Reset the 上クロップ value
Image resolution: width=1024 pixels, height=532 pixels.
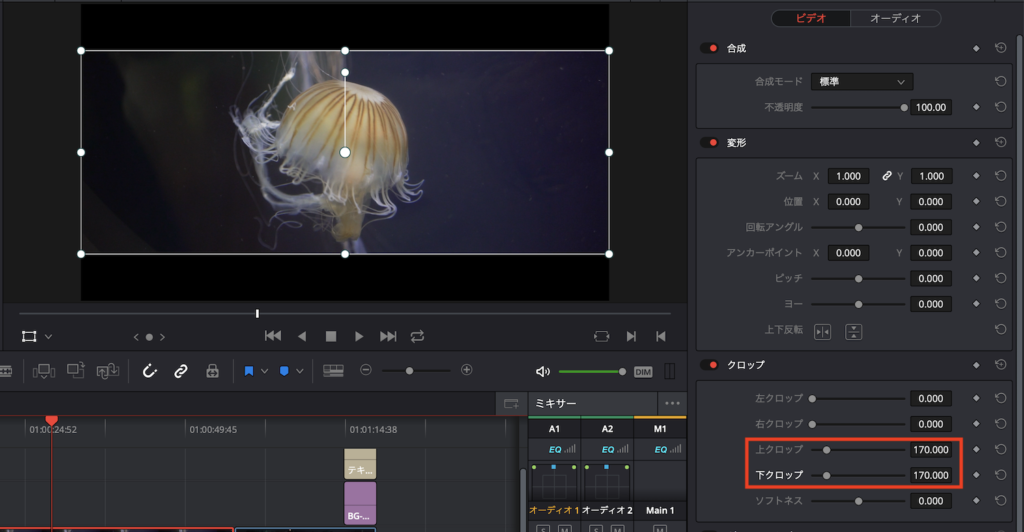(x=1000, y=450)
